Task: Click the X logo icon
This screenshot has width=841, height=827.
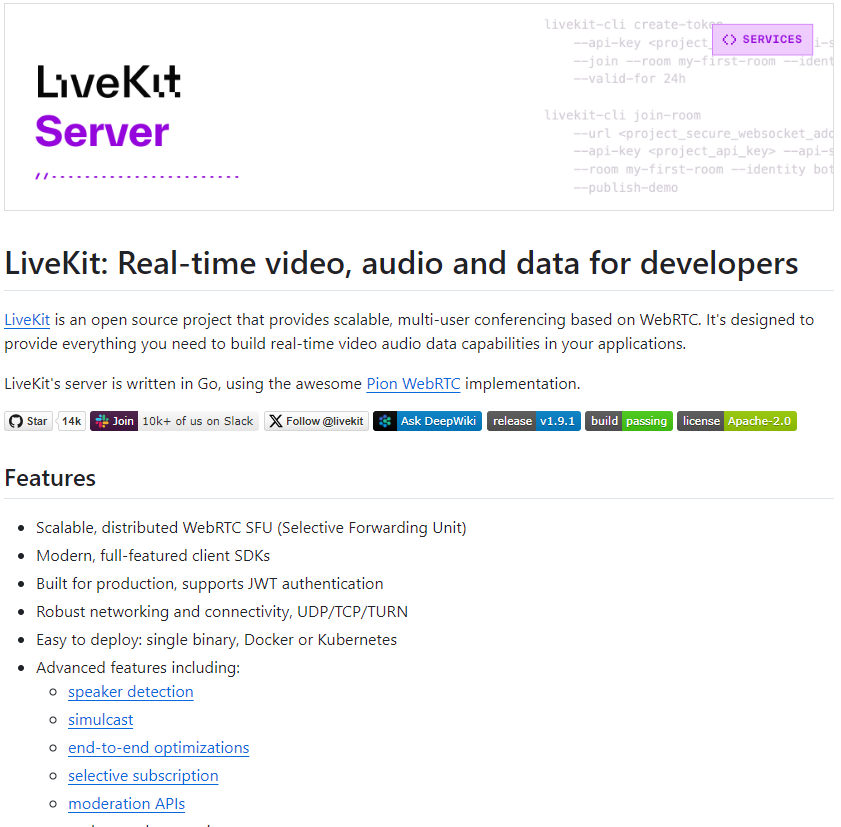Action: (x=276, y=421)
